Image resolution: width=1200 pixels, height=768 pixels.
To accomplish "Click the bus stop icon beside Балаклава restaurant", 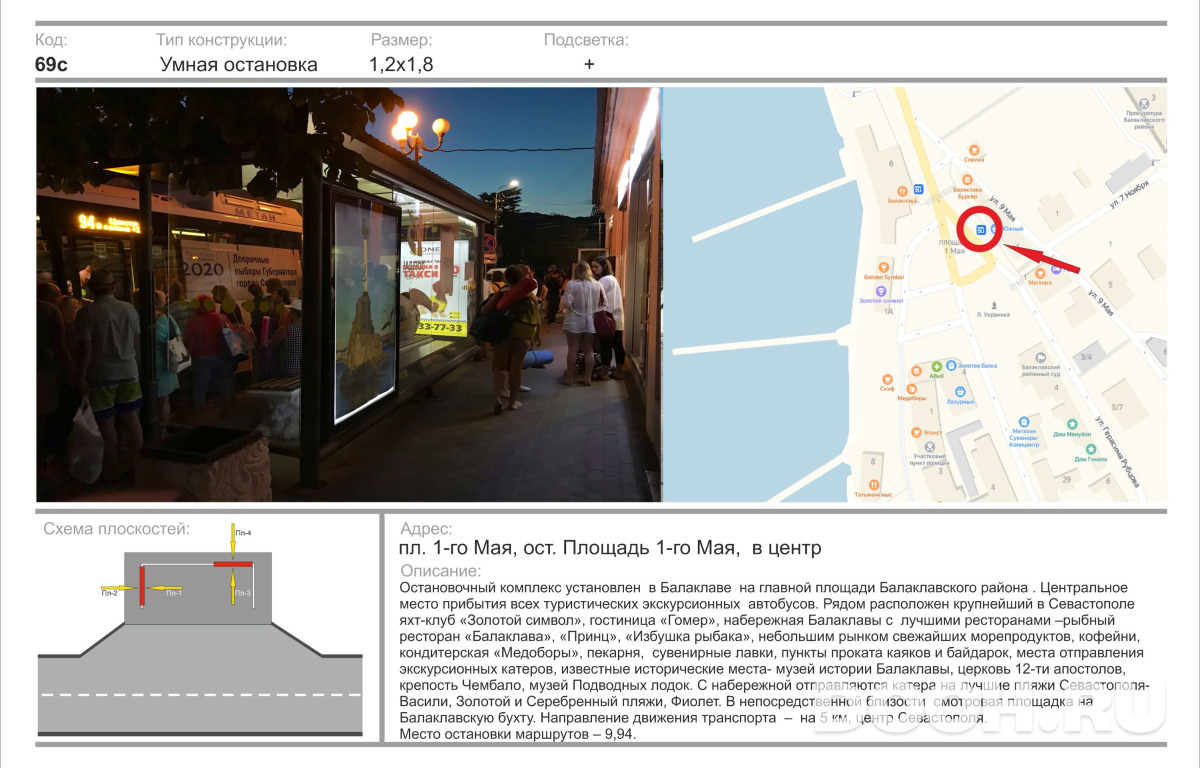I will click(918, 189).
